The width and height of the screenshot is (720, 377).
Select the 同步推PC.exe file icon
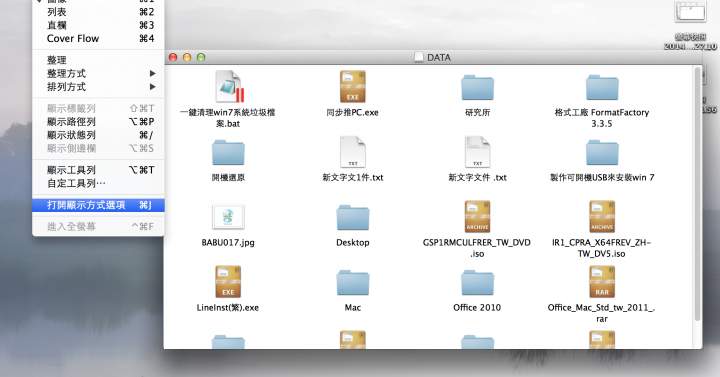pos(353,86)
